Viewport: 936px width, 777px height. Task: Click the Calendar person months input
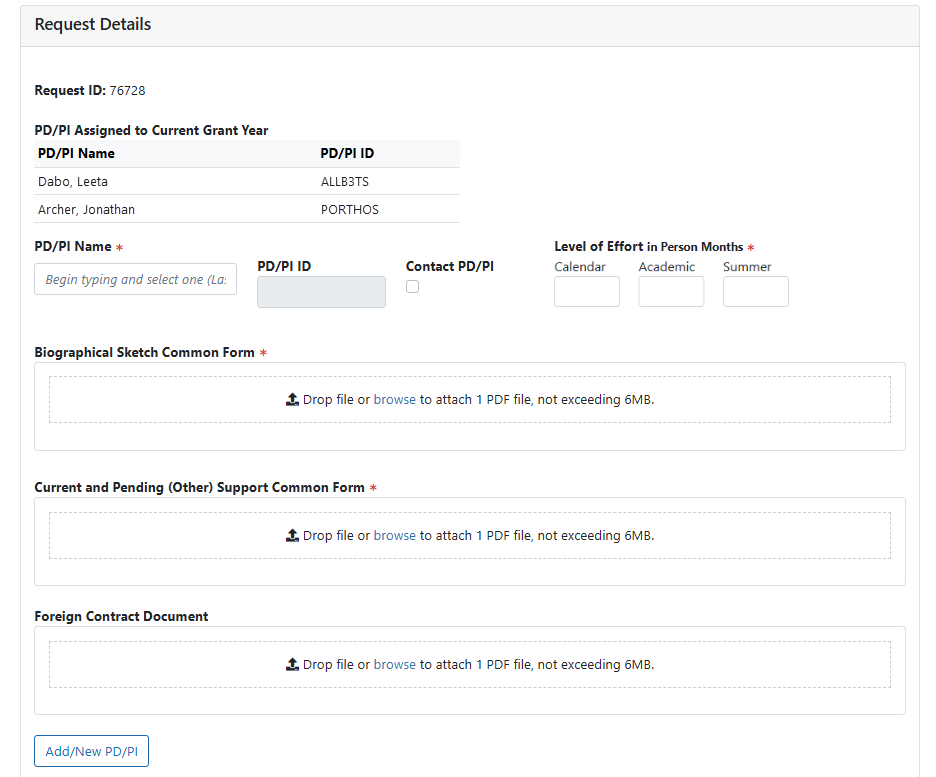tap(586, 292)
